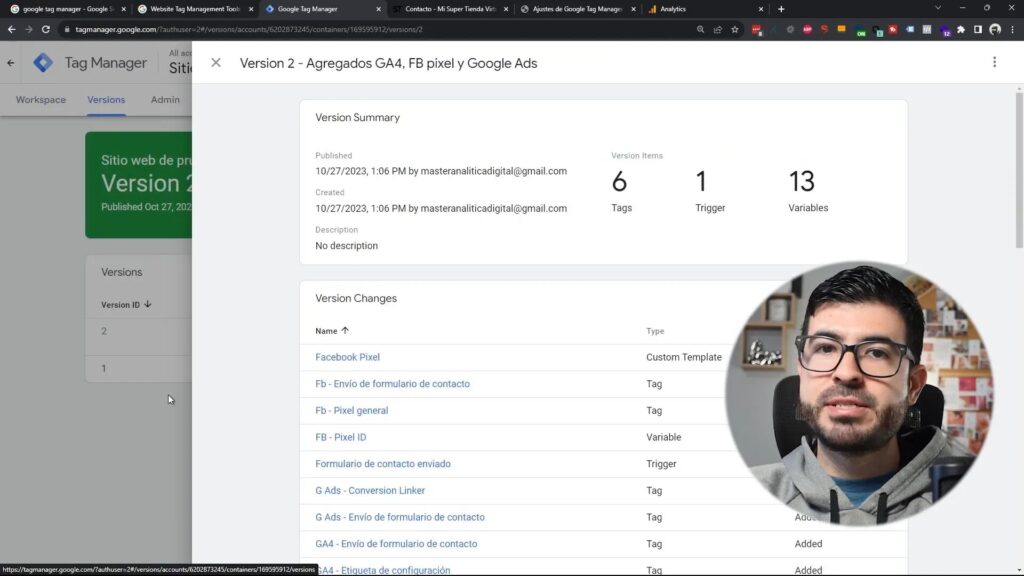Click the share page icon
This screenshot has height=576, width=1024.
pyautogui.click(x=718, y=29)
